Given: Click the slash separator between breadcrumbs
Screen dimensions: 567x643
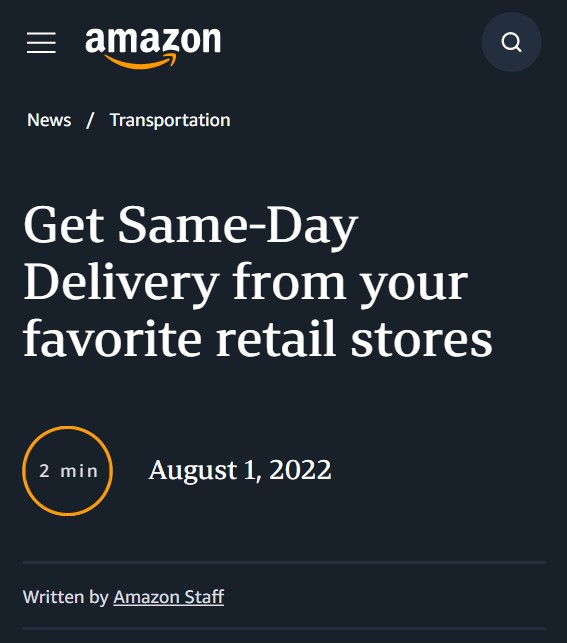Looking at the screenshot, I should (90, 121).
